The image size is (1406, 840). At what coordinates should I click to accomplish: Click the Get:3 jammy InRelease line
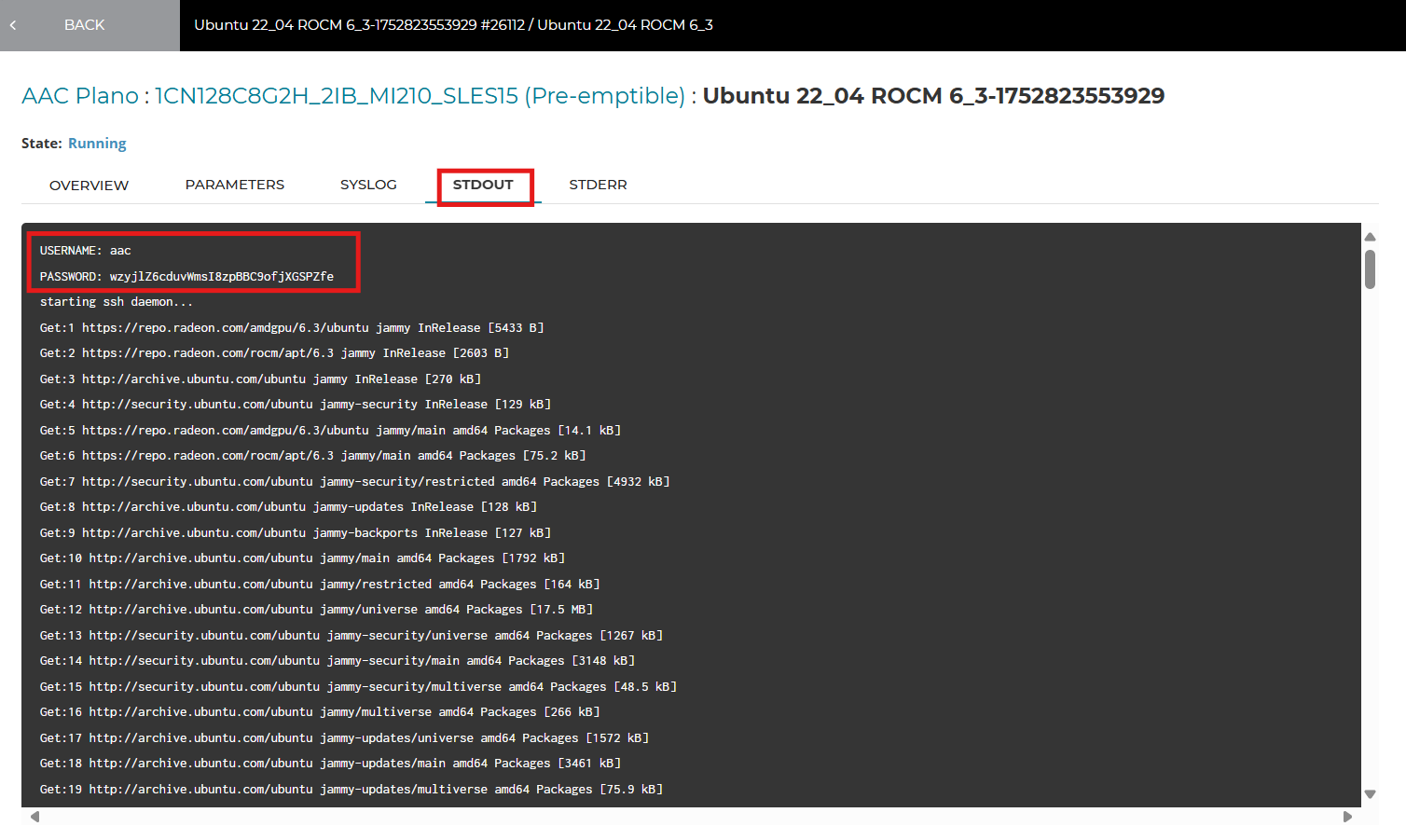pos(260,379)
